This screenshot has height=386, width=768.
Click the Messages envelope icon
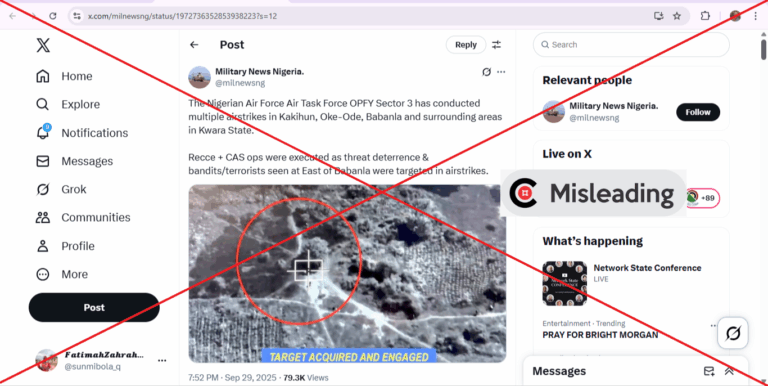pos(43,161)
